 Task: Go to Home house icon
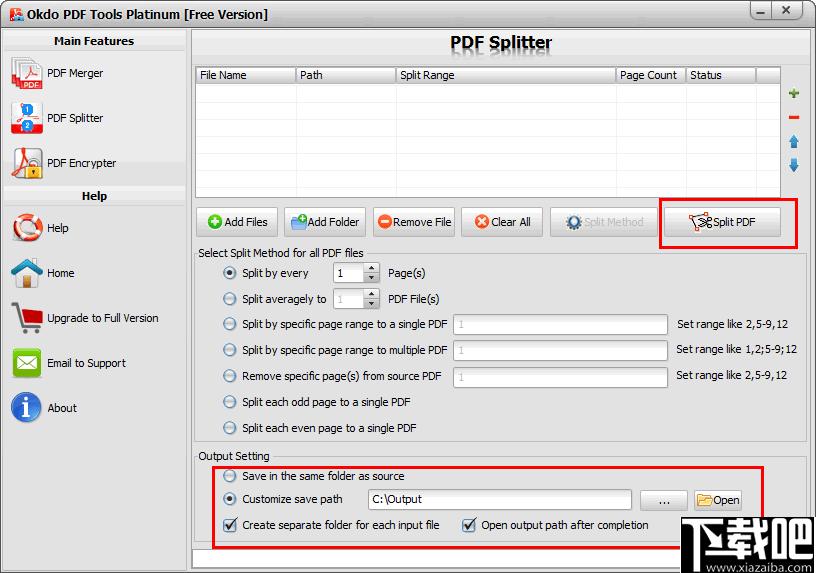tap(27, 273)
